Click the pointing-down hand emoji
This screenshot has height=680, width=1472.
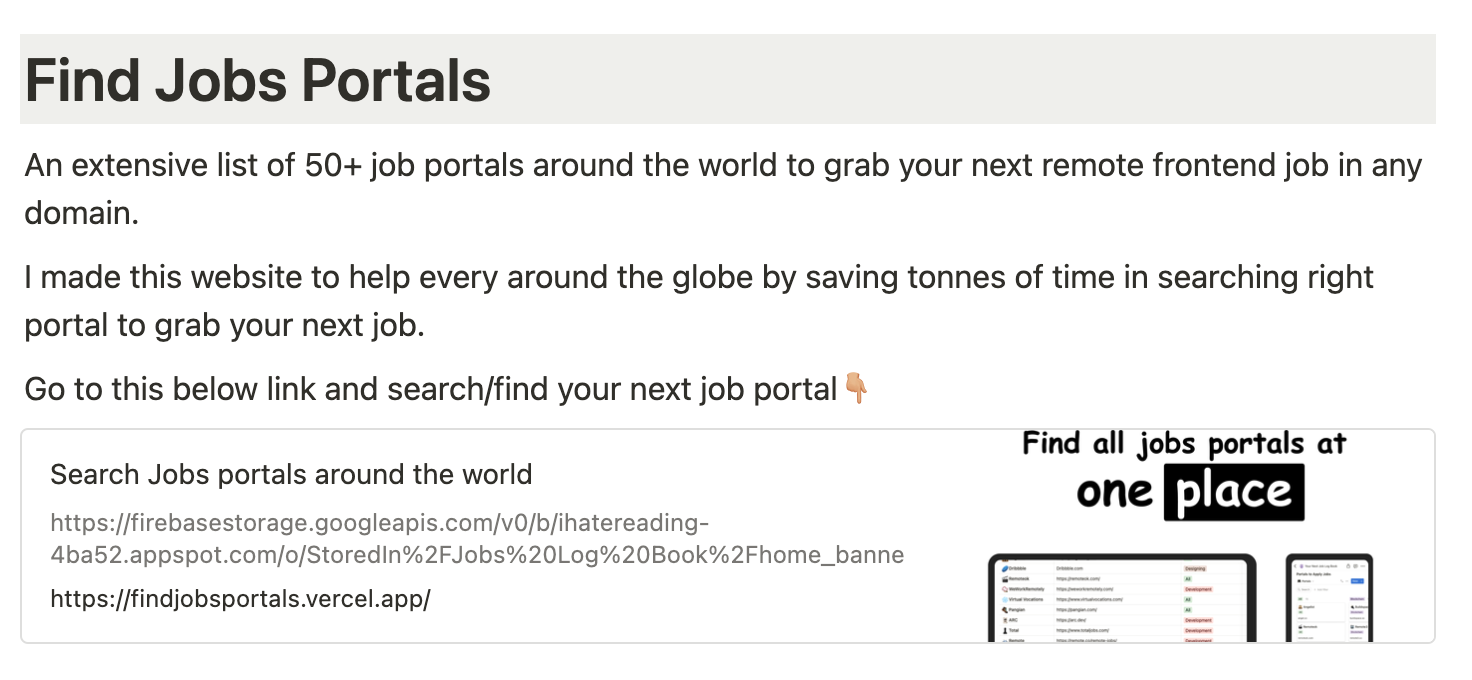tap(857, 388)
